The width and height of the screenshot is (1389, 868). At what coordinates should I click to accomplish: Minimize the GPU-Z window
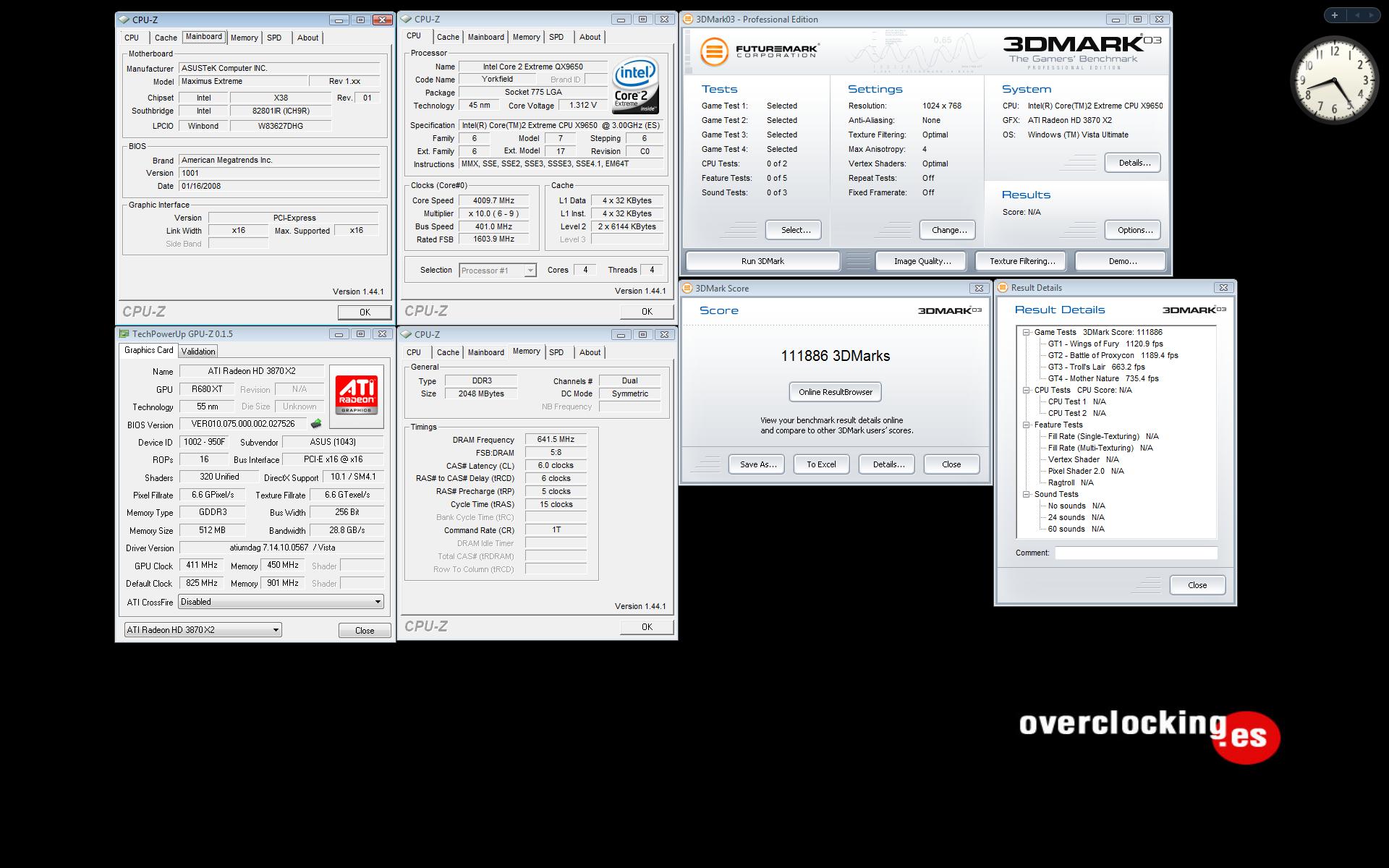[x=339, y=334]
